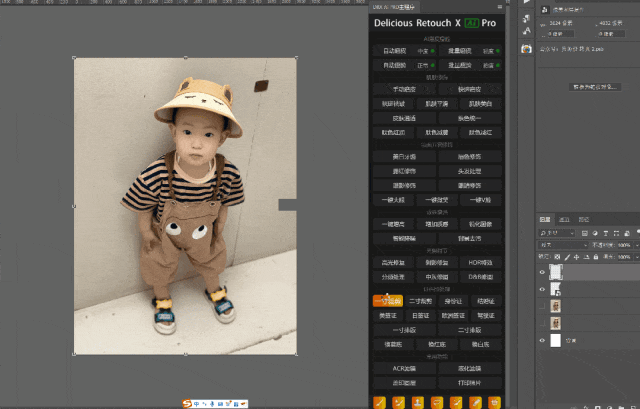Click the 一寸排版 button

click(x=404, y=330)
